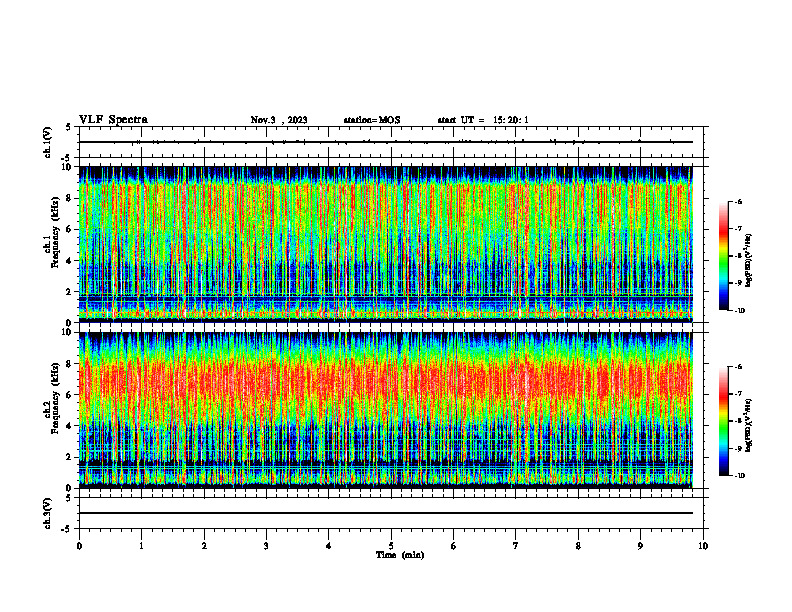Click the "-6" label on ch.1 color bar
Viewport: 792px width, 612px height.
pyautogui.click(x=738, y=201)
